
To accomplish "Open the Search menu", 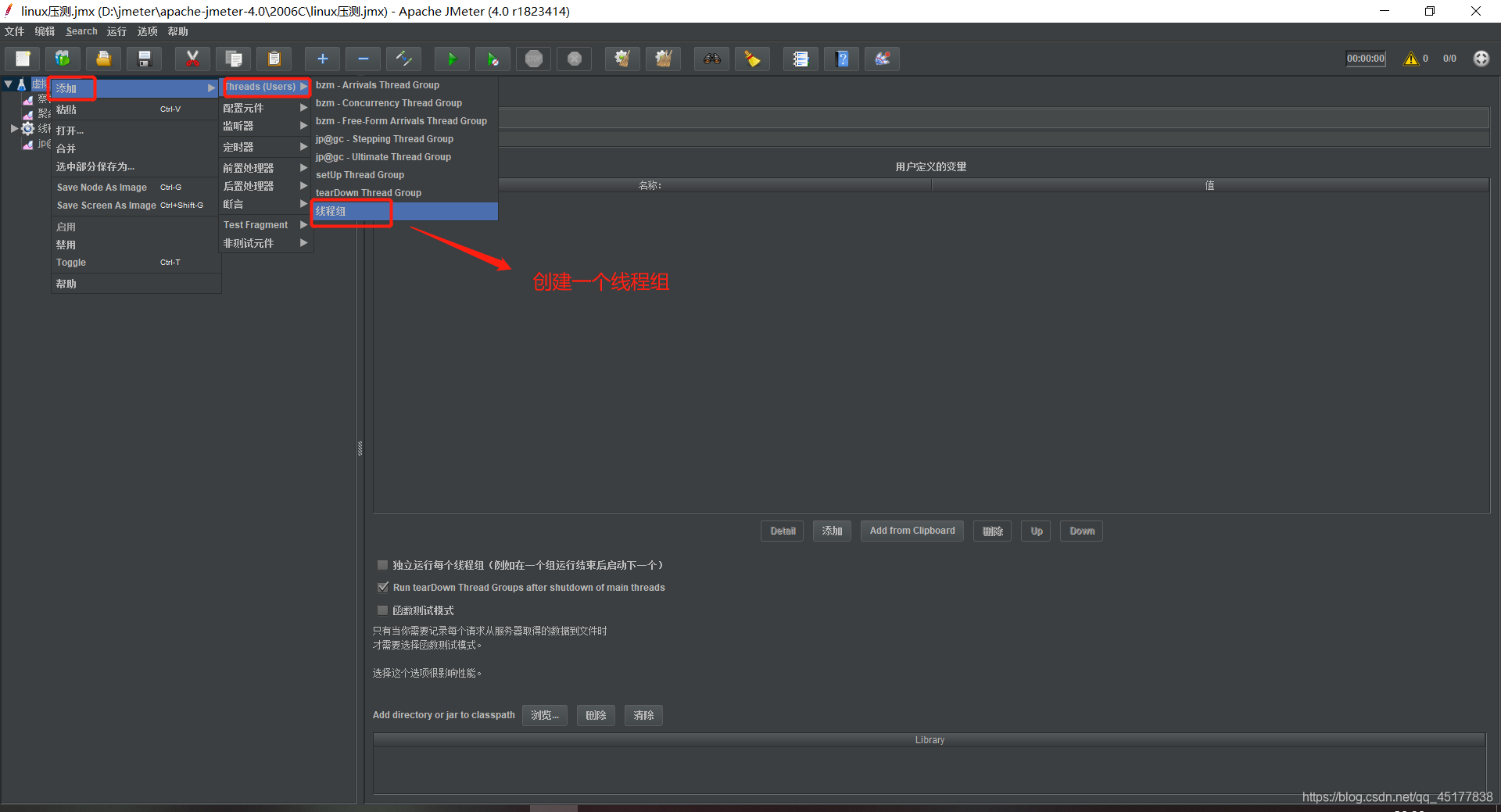I will tap(82, 31).
